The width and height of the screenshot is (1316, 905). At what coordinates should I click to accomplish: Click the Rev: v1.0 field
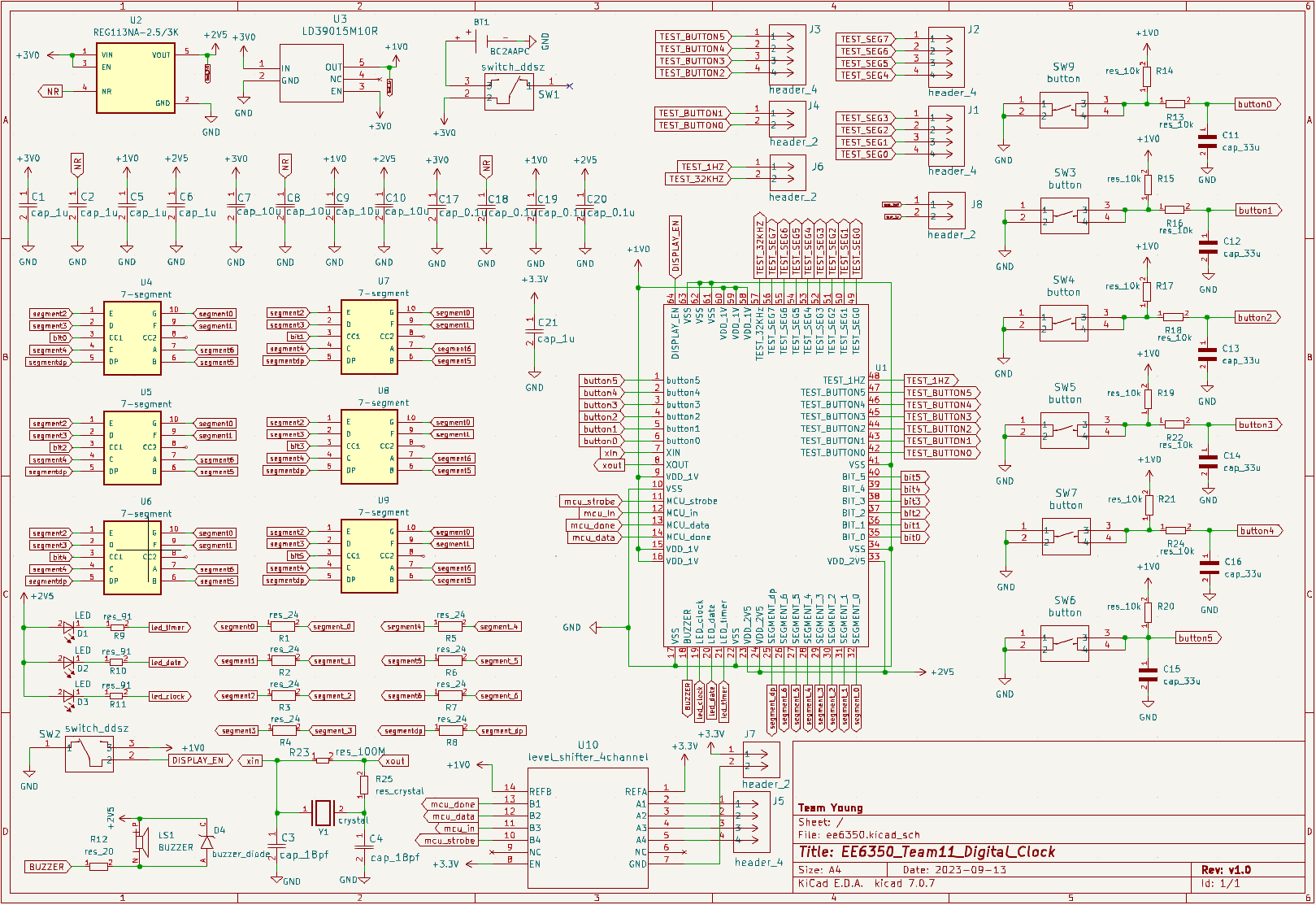coord(1226,870)
